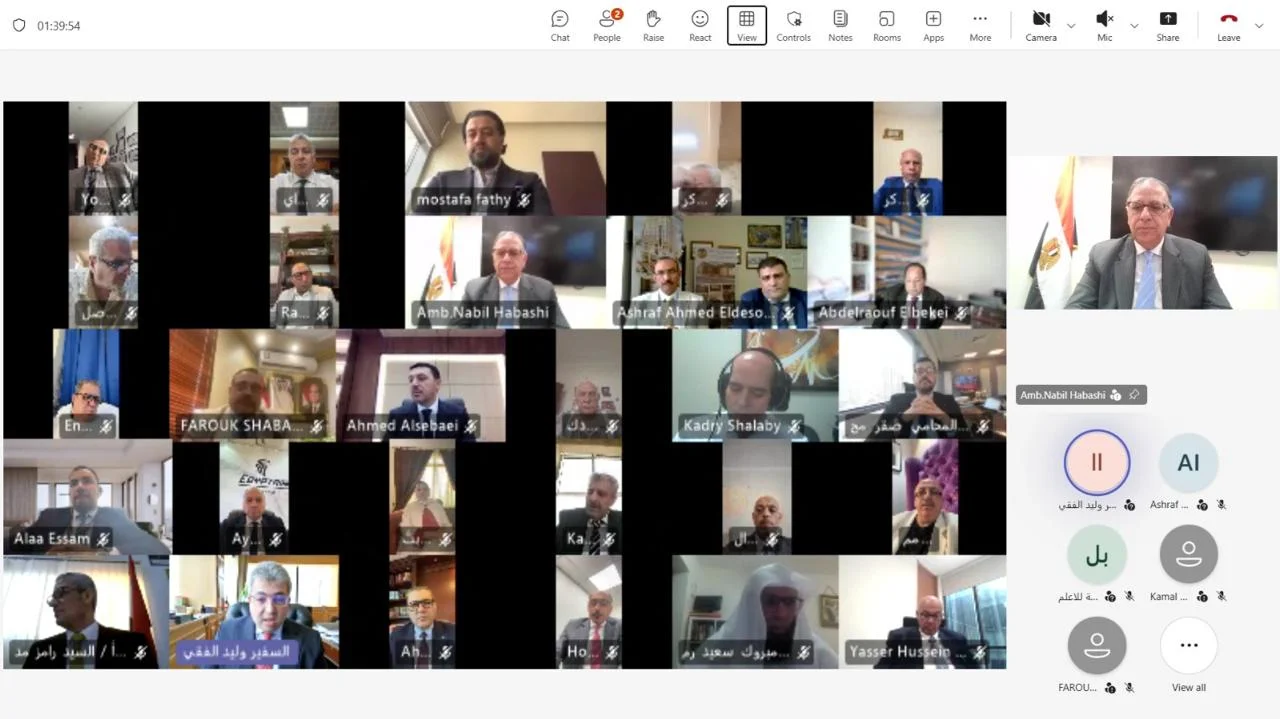Turn on the Camera
The image size is (1280, 719).
(x=1040, y=25)
